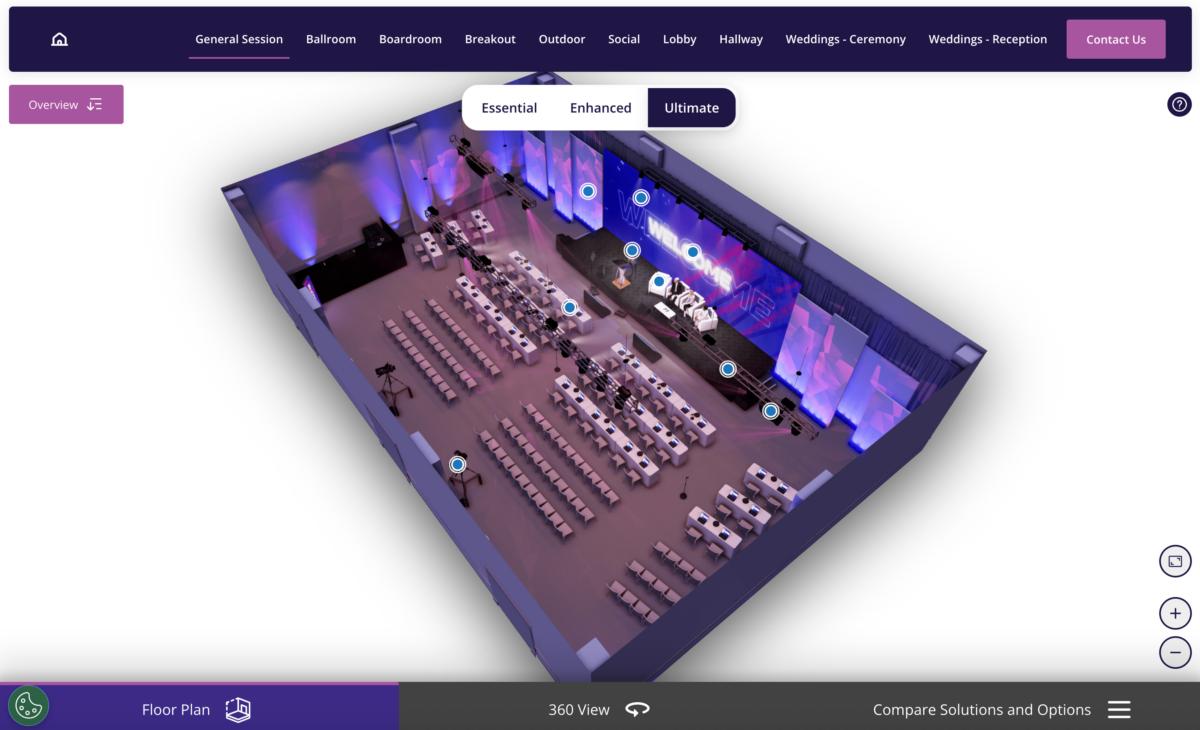Open the Boardroom link
The width and height of the screenshot is (1200, 730).
(410, 40)
